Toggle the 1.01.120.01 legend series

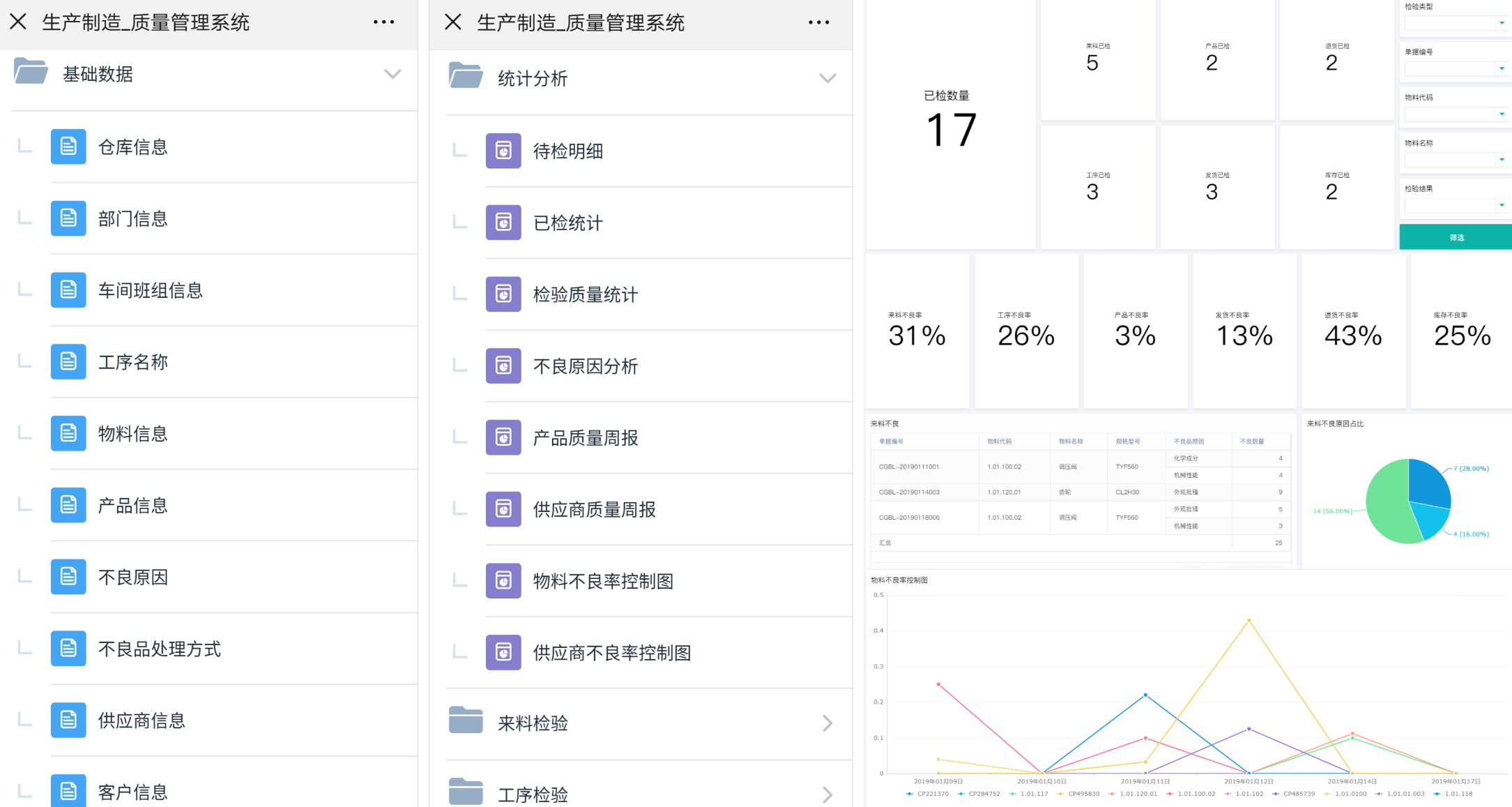pos(1133,794)
